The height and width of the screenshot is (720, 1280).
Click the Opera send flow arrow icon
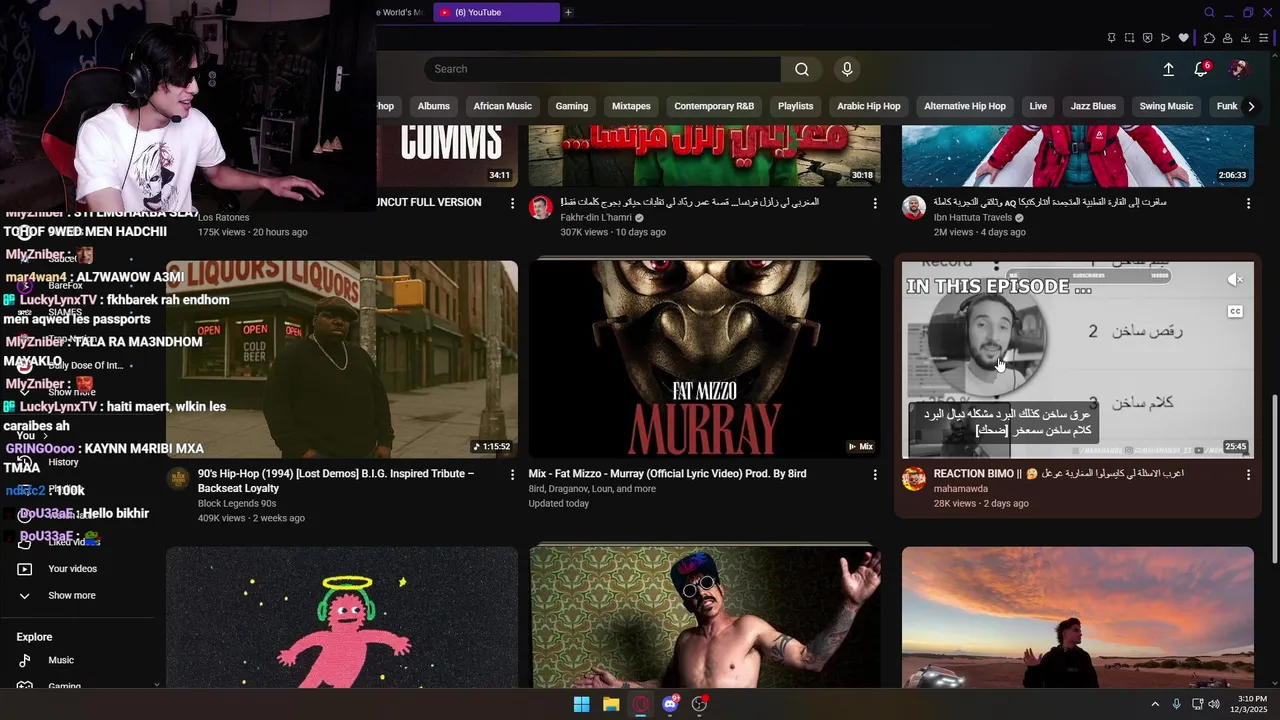pyautogui.click(x=1165, y=38)
